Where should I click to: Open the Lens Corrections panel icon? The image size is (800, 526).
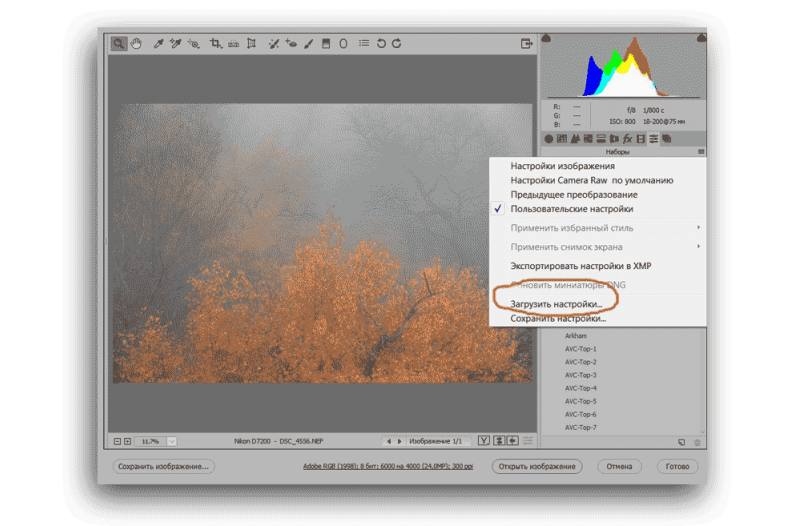point(614,139)
